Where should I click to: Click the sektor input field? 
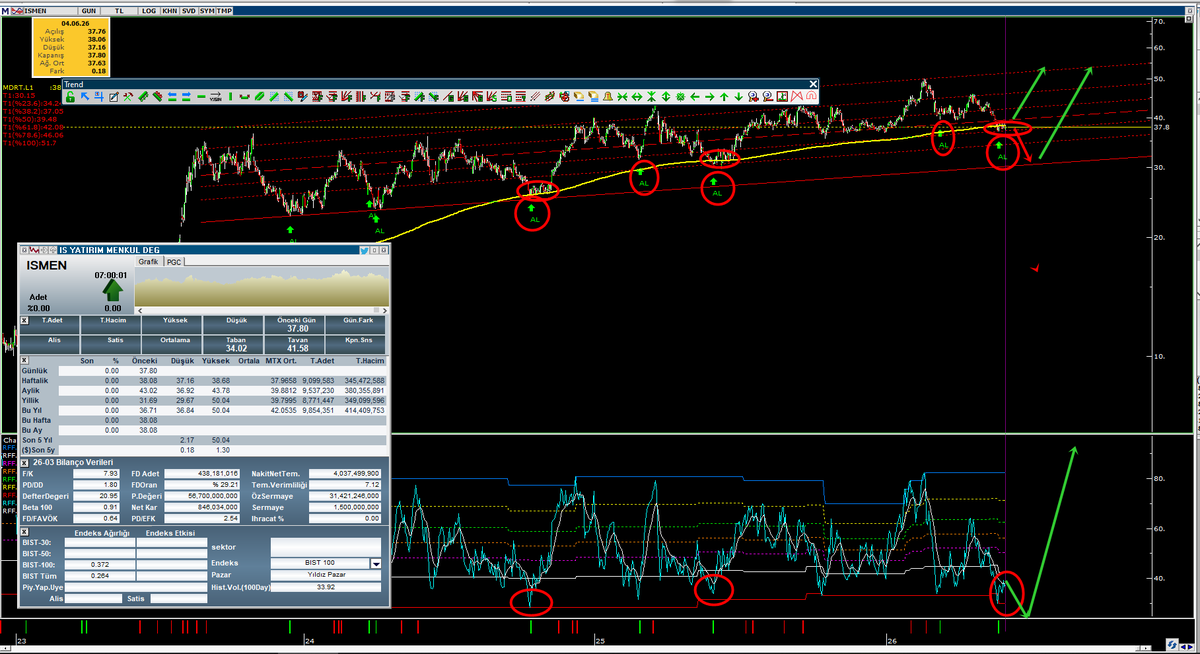(326, 547)
